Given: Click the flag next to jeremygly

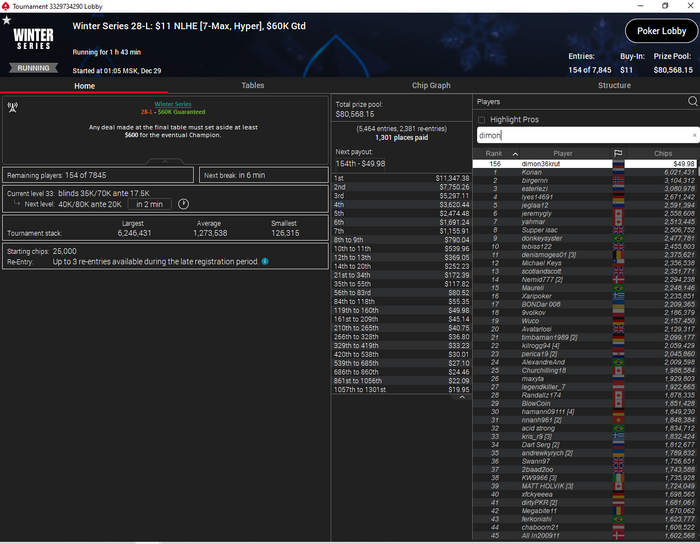Looking at the screenshot, I should click(x=618, y=213).
